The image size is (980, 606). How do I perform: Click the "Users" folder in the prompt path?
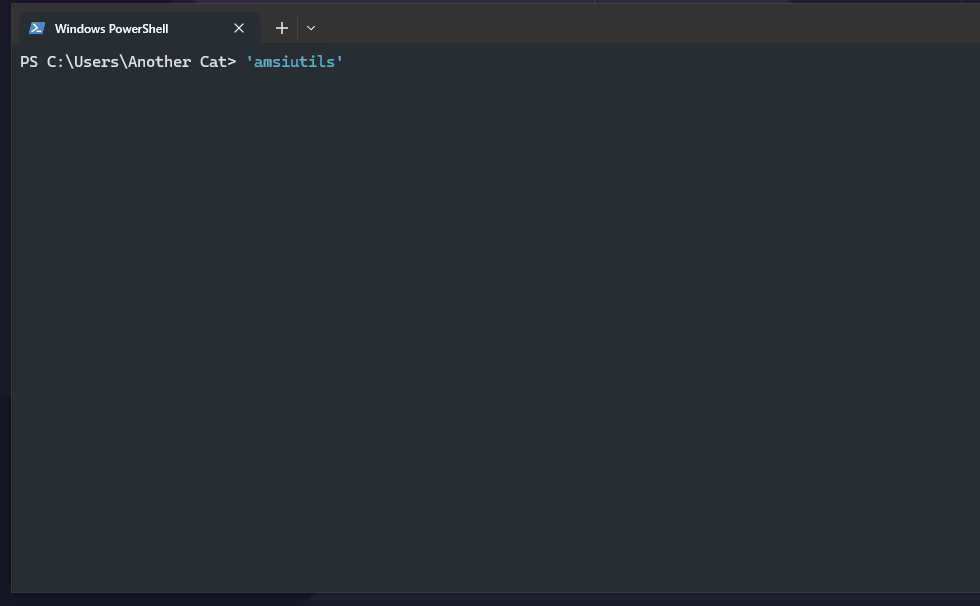point(96,62)
